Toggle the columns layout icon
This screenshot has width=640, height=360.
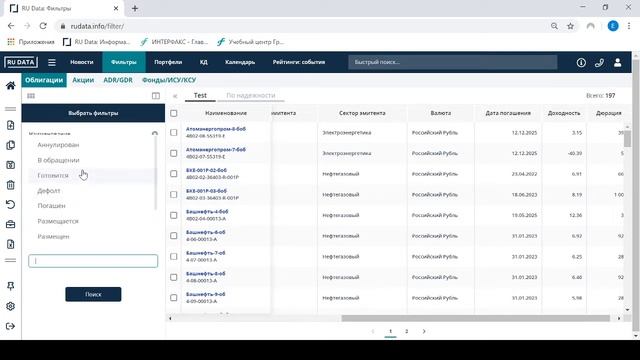click(x=156, y=96)
